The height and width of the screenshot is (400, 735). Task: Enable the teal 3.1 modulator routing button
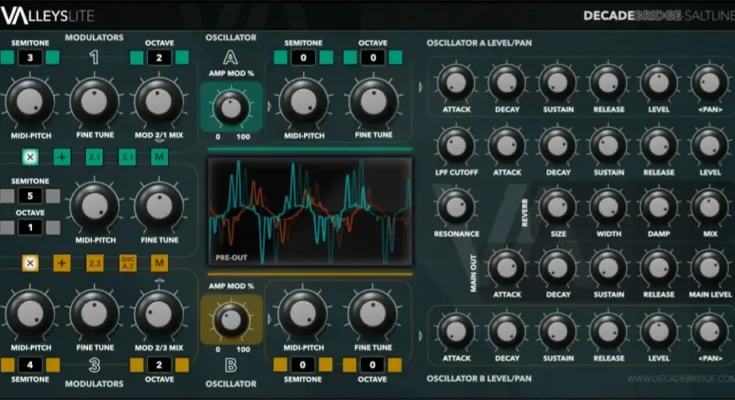[x=127, y=157]
